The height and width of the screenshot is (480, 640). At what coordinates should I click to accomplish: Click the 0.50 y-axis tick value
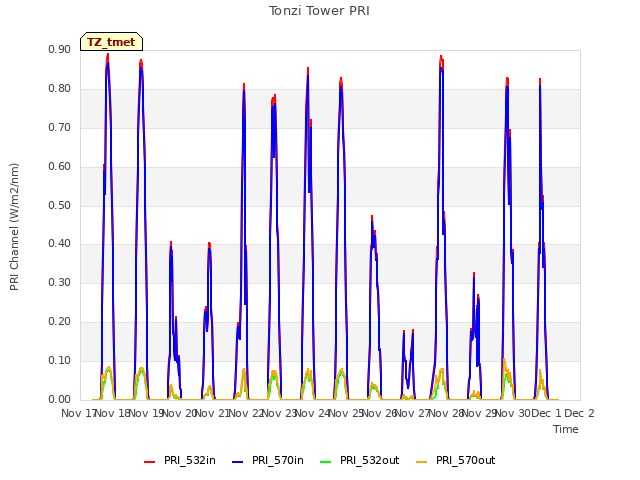(x=60, y=205)
